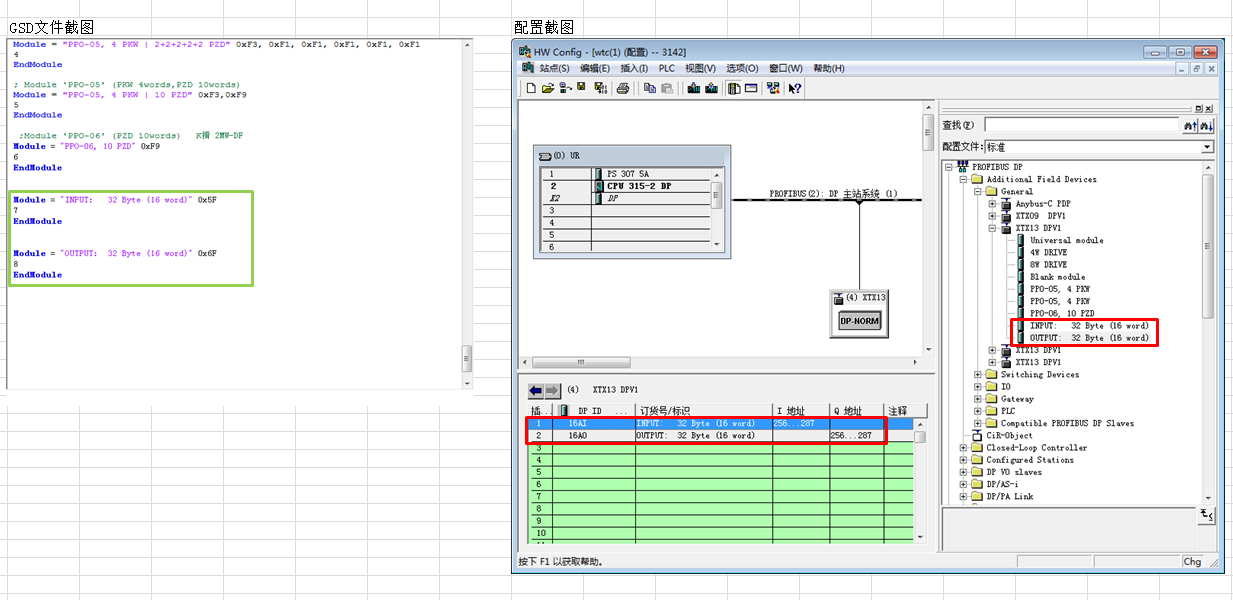Viewport: 1233px width, 600px height.
Task: Open the PLC menu
Action: 667,69
